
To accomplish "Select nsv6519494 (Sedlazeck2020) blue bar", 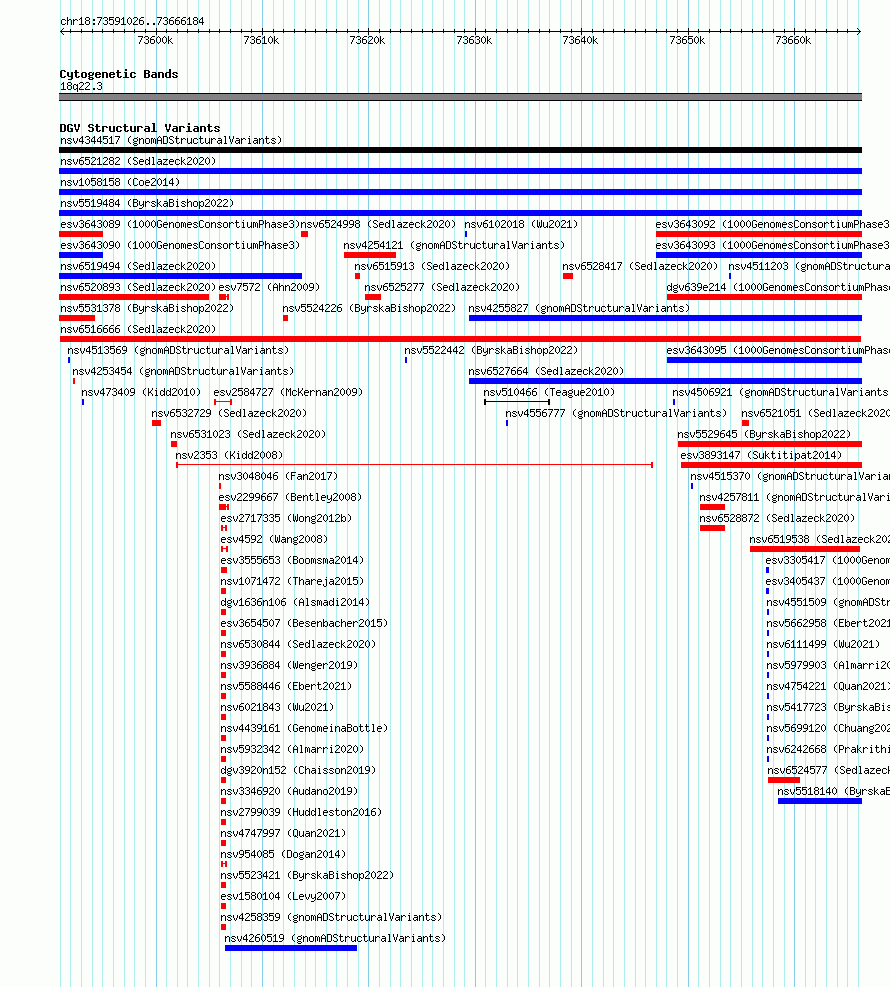I will [181, 276].
